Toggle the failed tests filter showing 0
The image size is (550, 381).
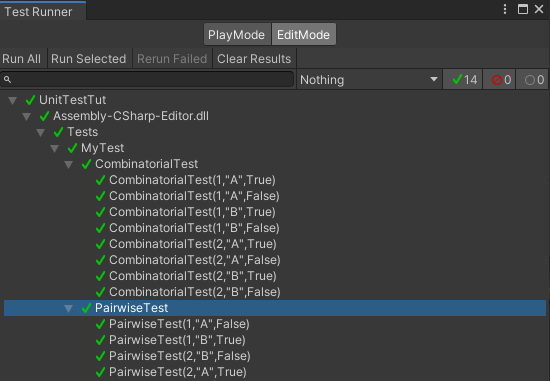499,80
